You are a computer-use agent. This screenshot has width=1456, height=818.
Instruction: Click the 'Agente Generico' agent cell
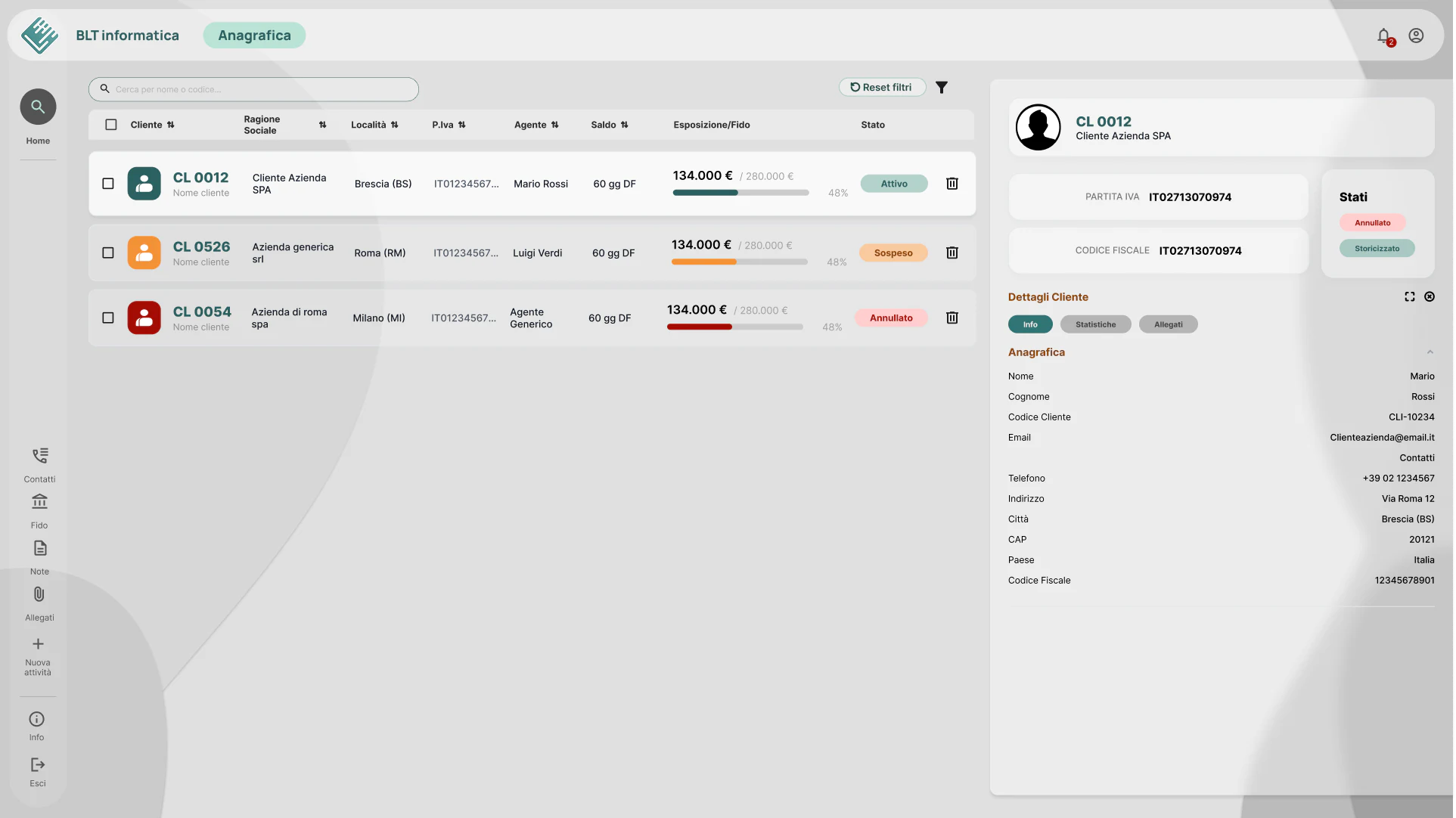[531, 318]
